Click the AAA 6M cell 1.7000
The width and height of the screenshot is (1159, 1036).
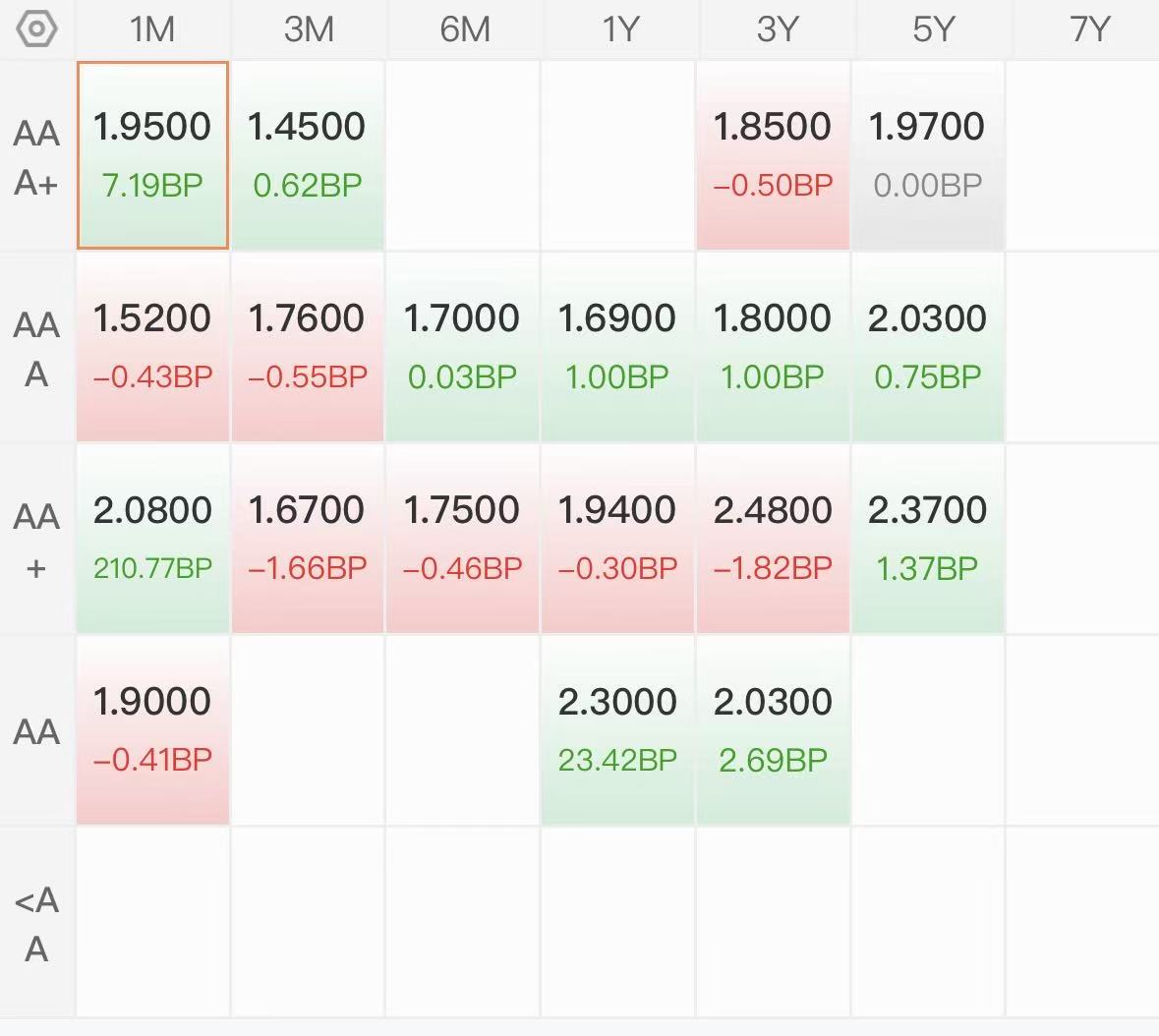(462, 347)
